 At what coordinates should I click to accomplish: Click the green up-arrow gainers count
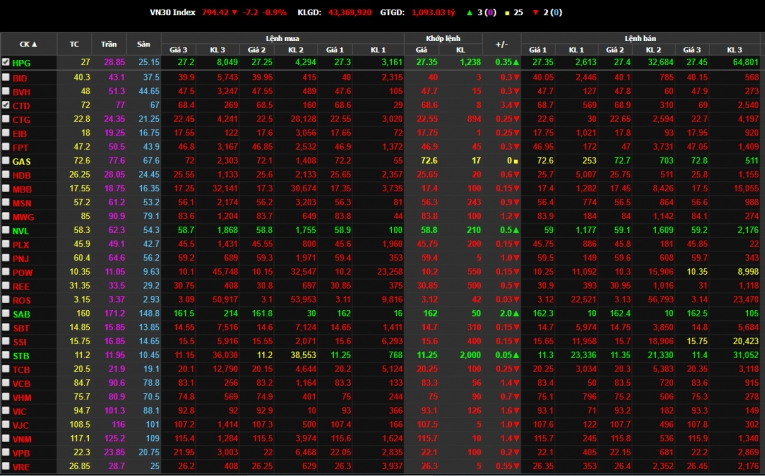tap(481, 12)
